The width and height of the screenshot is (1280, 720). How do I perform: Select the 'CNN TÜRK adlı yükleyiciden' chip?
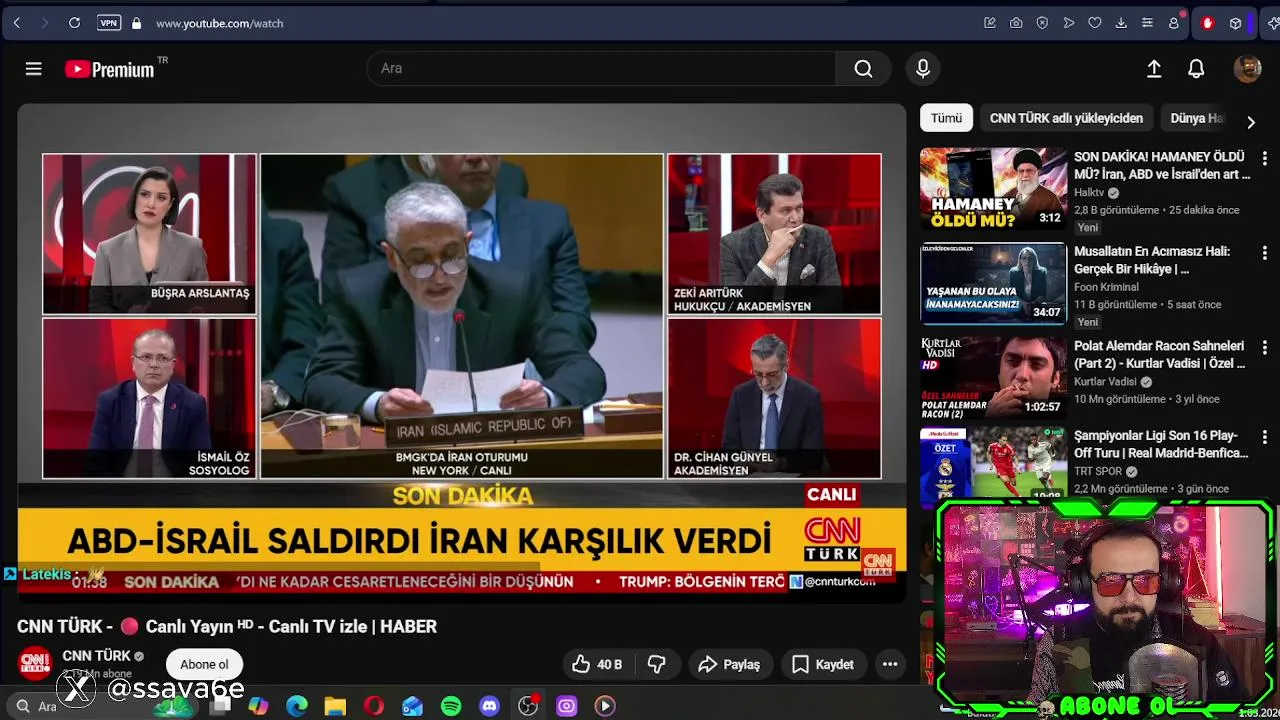pos(1066,118)
